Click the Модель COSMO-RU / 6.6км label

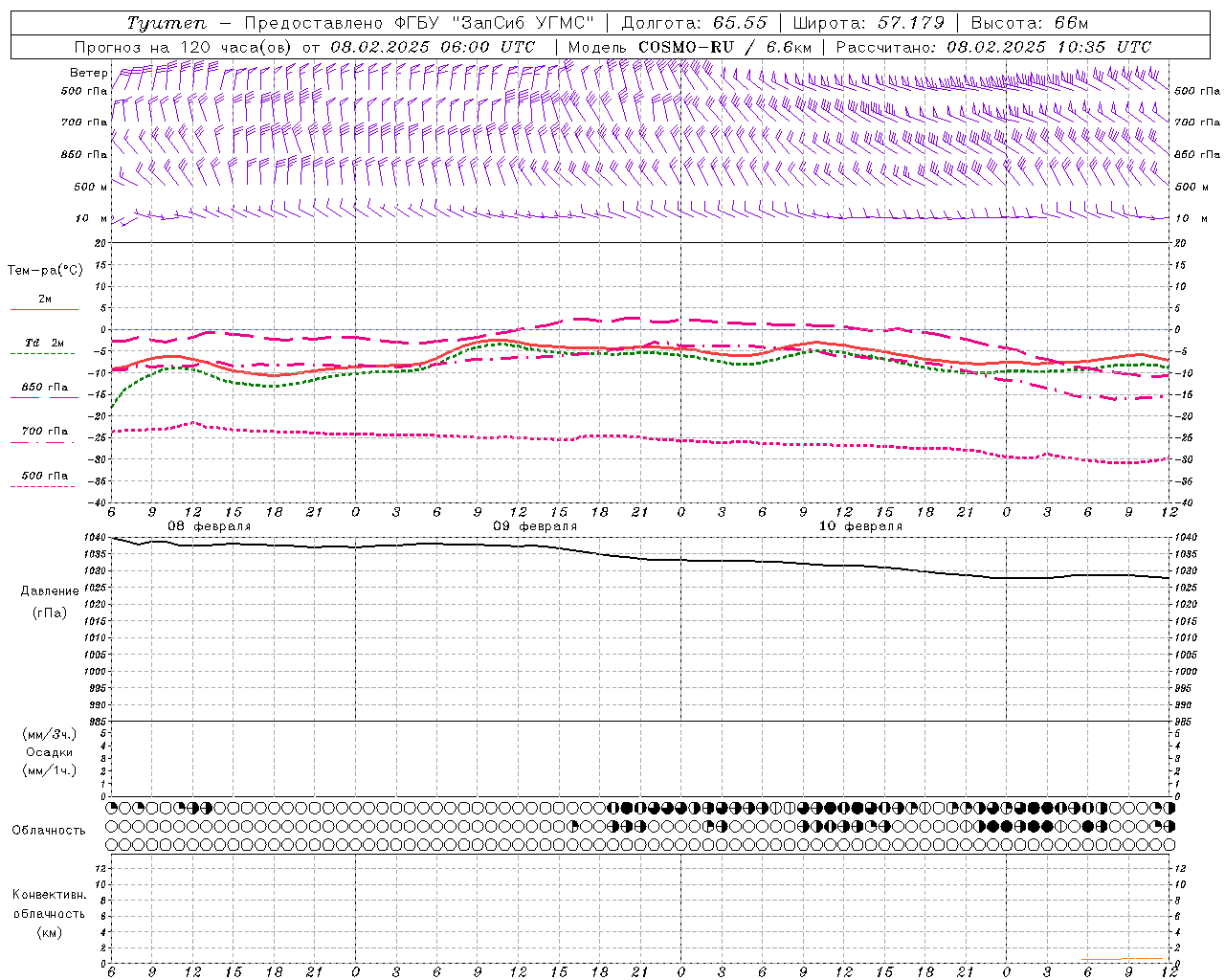click(690, 47)
